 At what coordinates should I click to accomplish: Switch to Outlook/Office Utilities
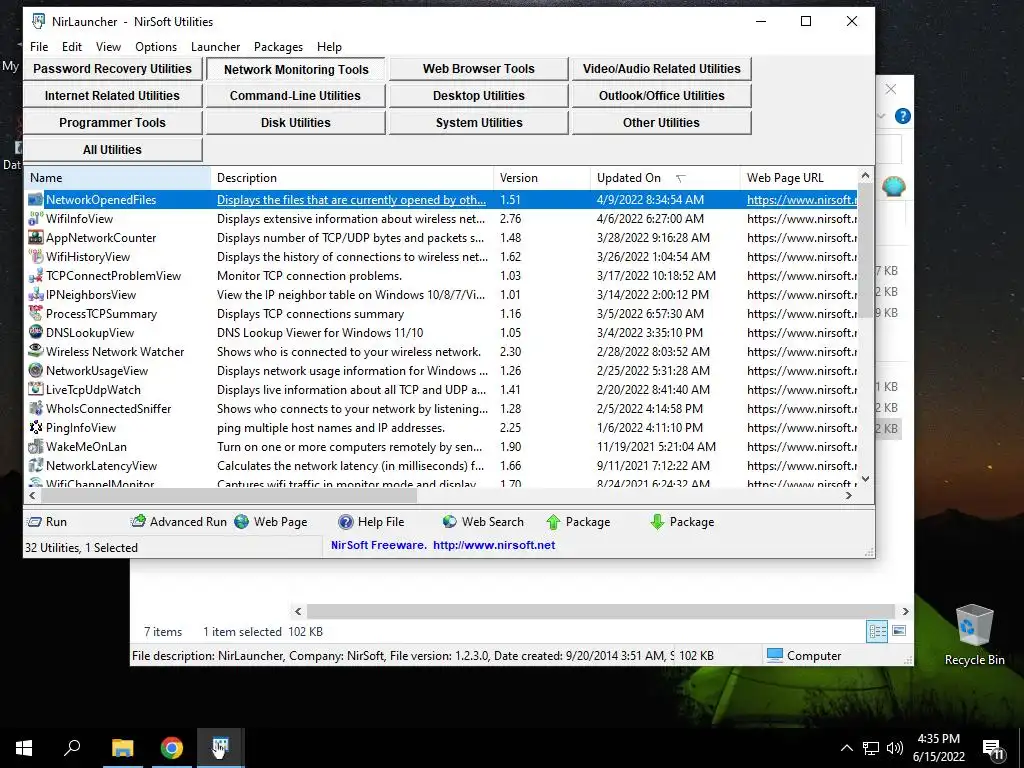pos(662,95)
